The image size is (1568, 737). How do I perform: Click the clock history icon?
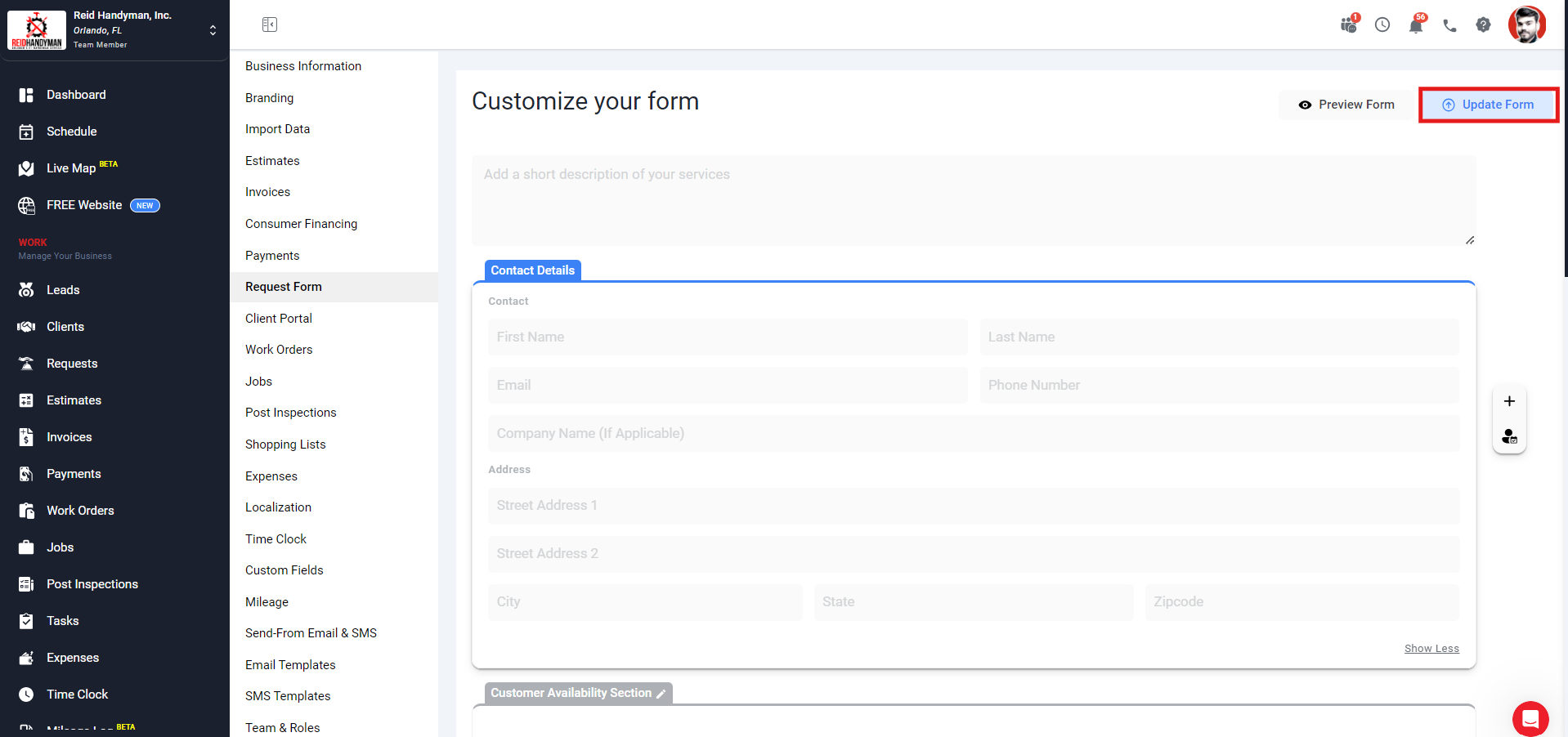[1382, 25]
